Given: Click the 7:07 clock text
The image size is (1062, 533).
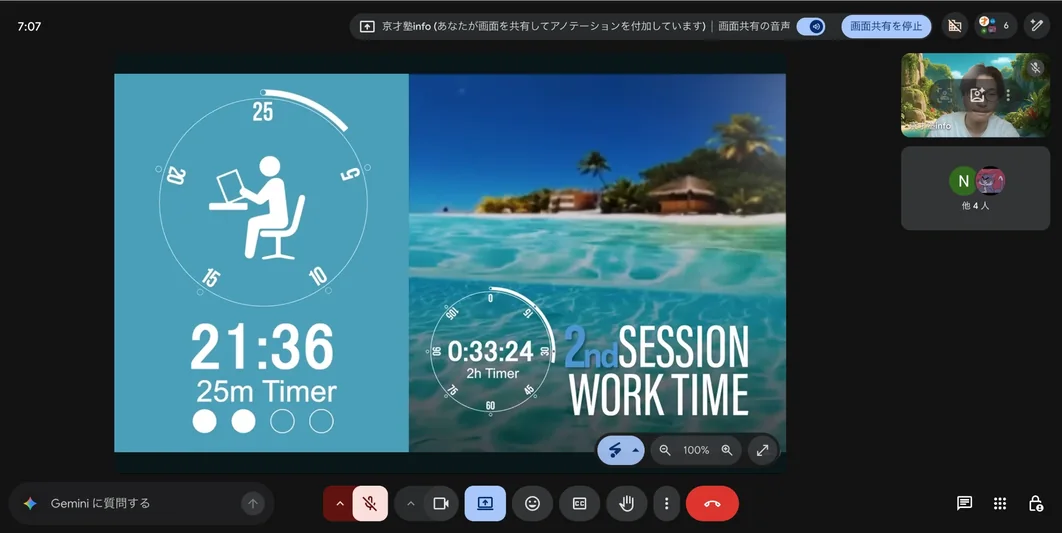Looking at the screenshot, I should pyautogui.click(x=29, y=26).
